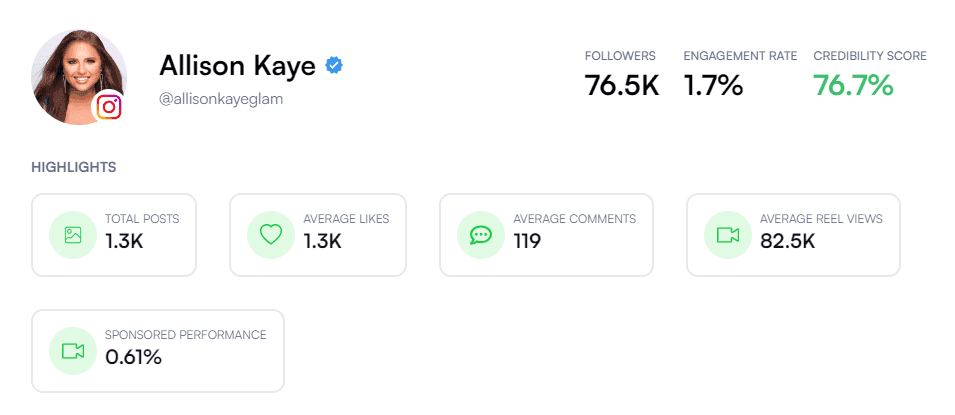Open the @allisonkayeglam handle link
The width and height of the screenshot is (955, 415).
(x=221, y=99)
